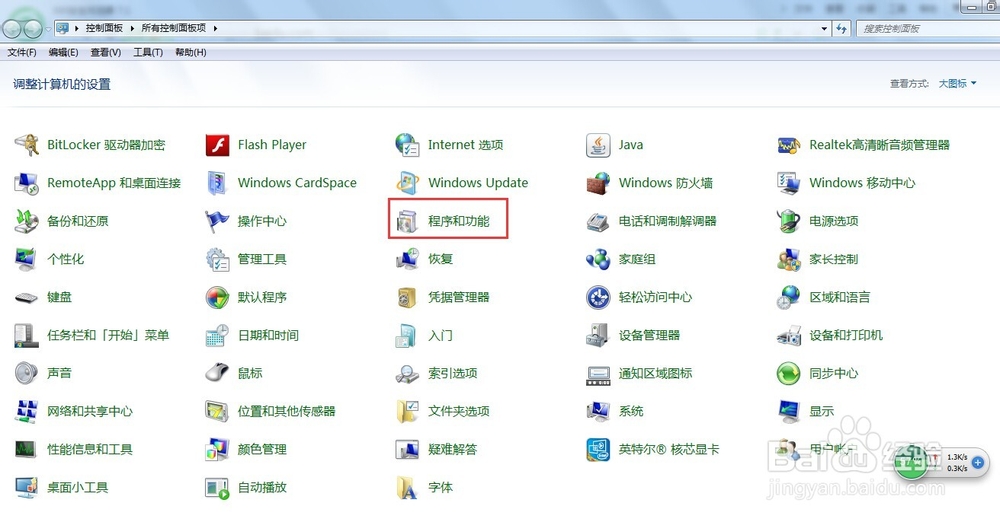Expand address bar history dropdown arrow
This screenshot has height=522, width=1000.
click(x=824, y=29)
